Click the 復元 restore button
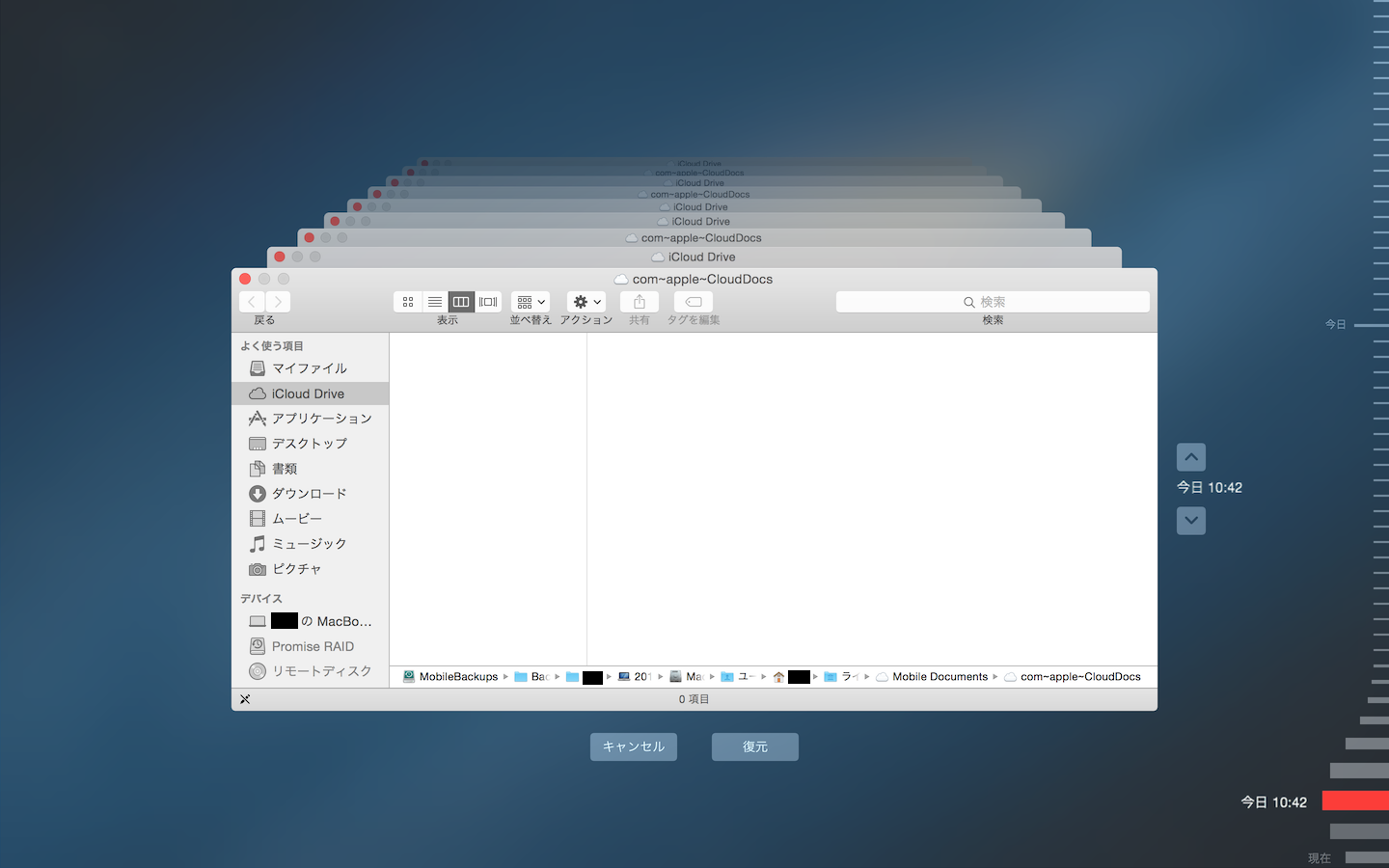 tap(755, 746)
